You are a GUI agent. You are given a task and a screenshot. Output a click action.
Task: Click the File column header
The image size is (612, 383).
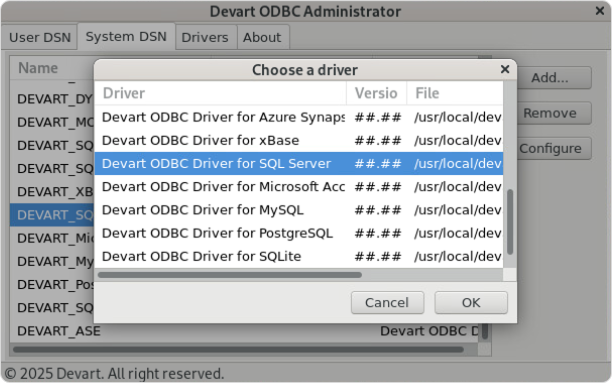point(455,93)
